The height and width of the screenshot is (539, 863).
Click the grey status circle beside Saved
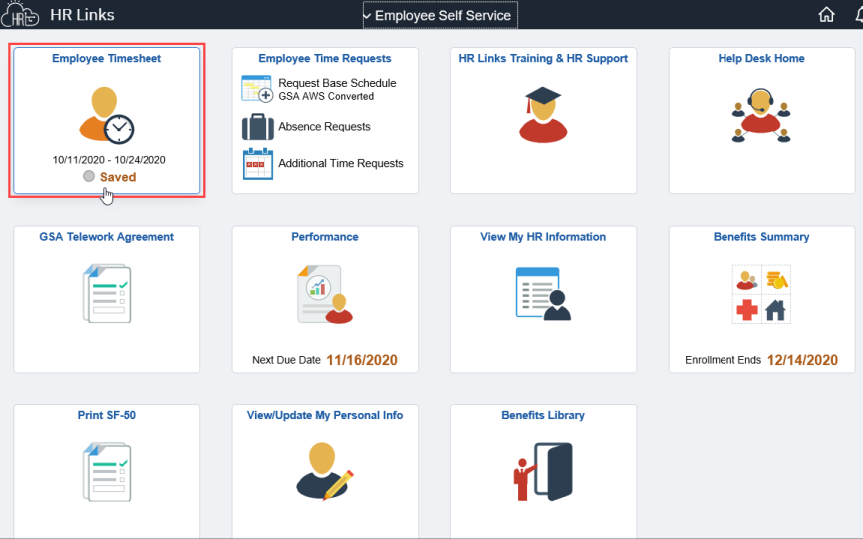(x=89, y=176)
